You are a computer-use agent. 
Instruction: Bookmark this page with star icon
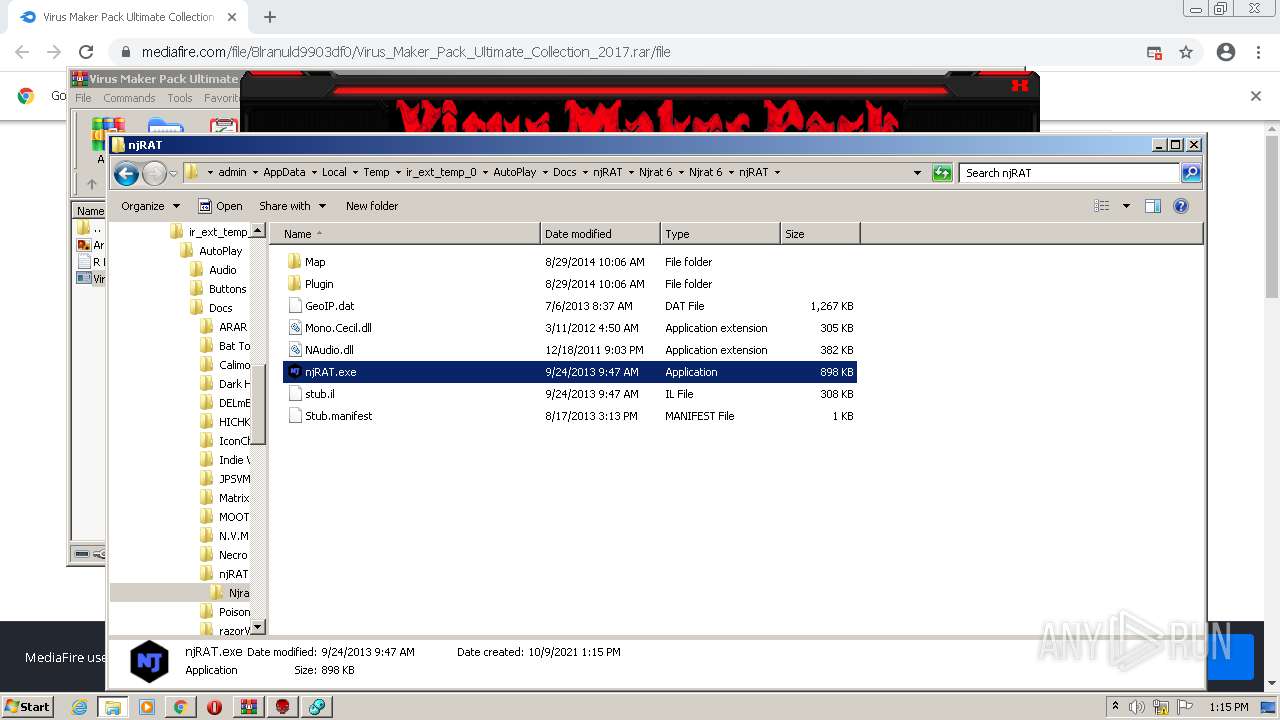[1186, 52]
